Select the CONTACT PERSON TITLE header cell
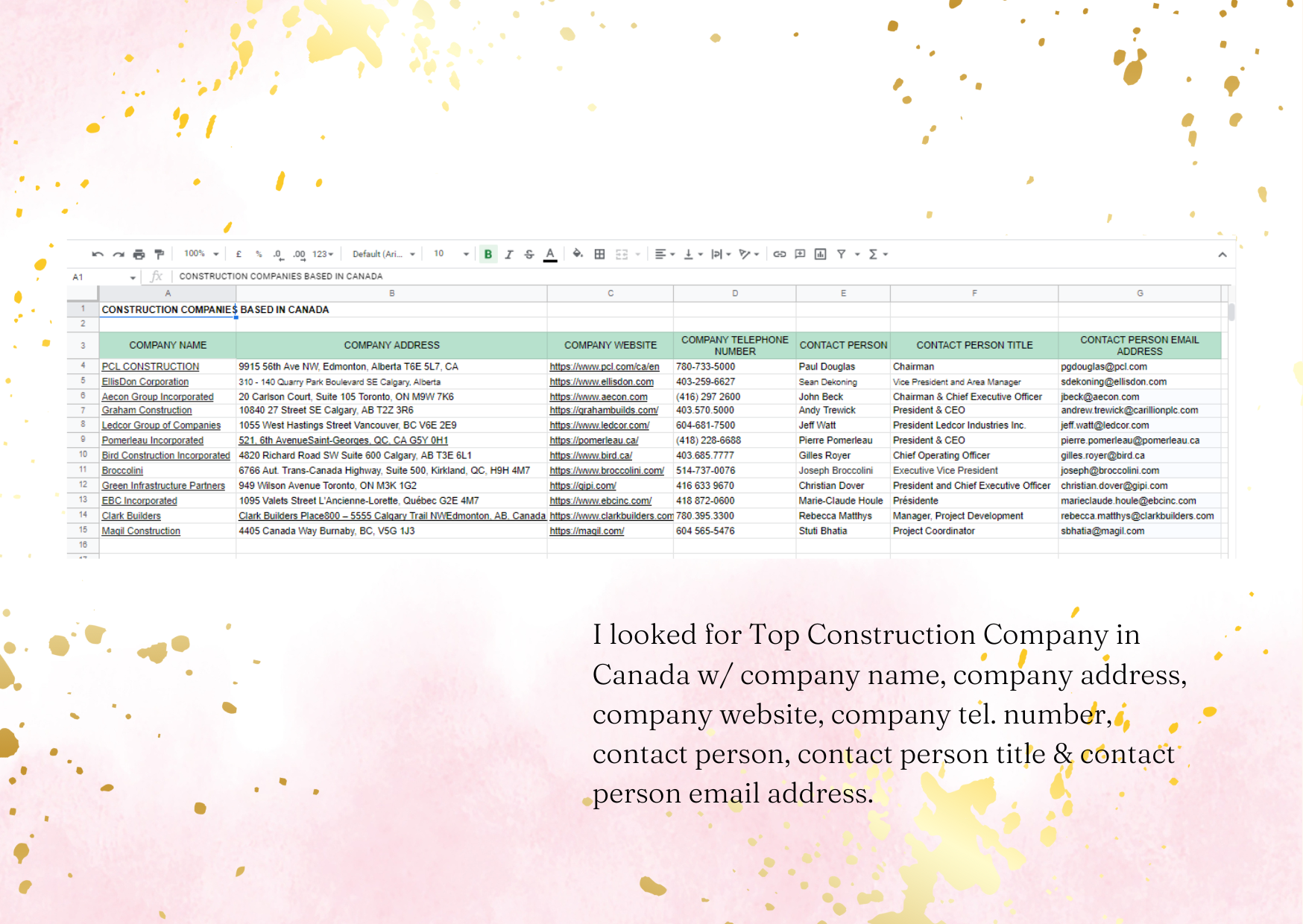This screenshot has height=924, width=1303. 974,345
